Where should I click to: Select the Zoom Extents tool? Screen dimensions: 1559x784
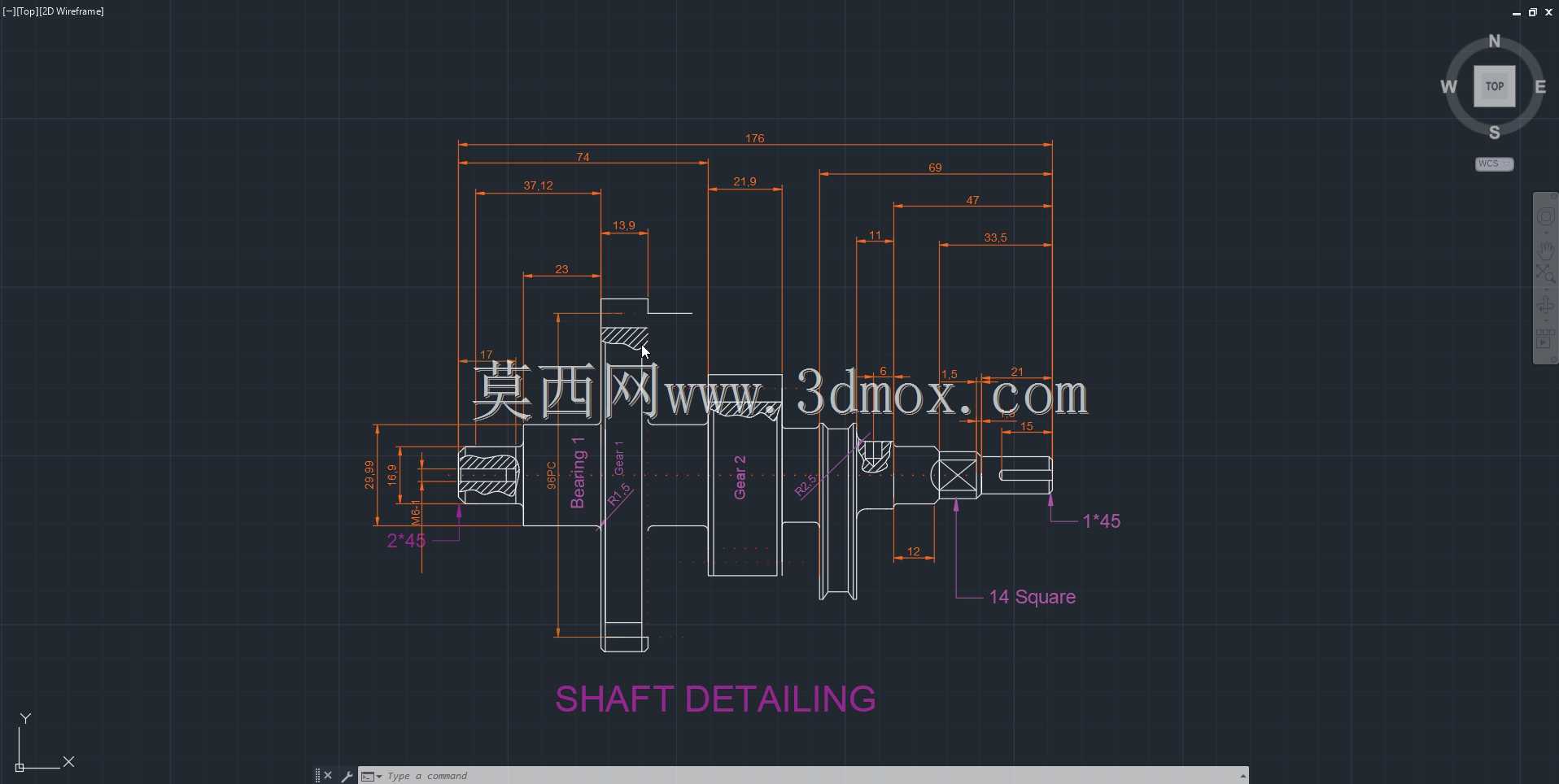pyautogui.click(x=1545, y=275)
